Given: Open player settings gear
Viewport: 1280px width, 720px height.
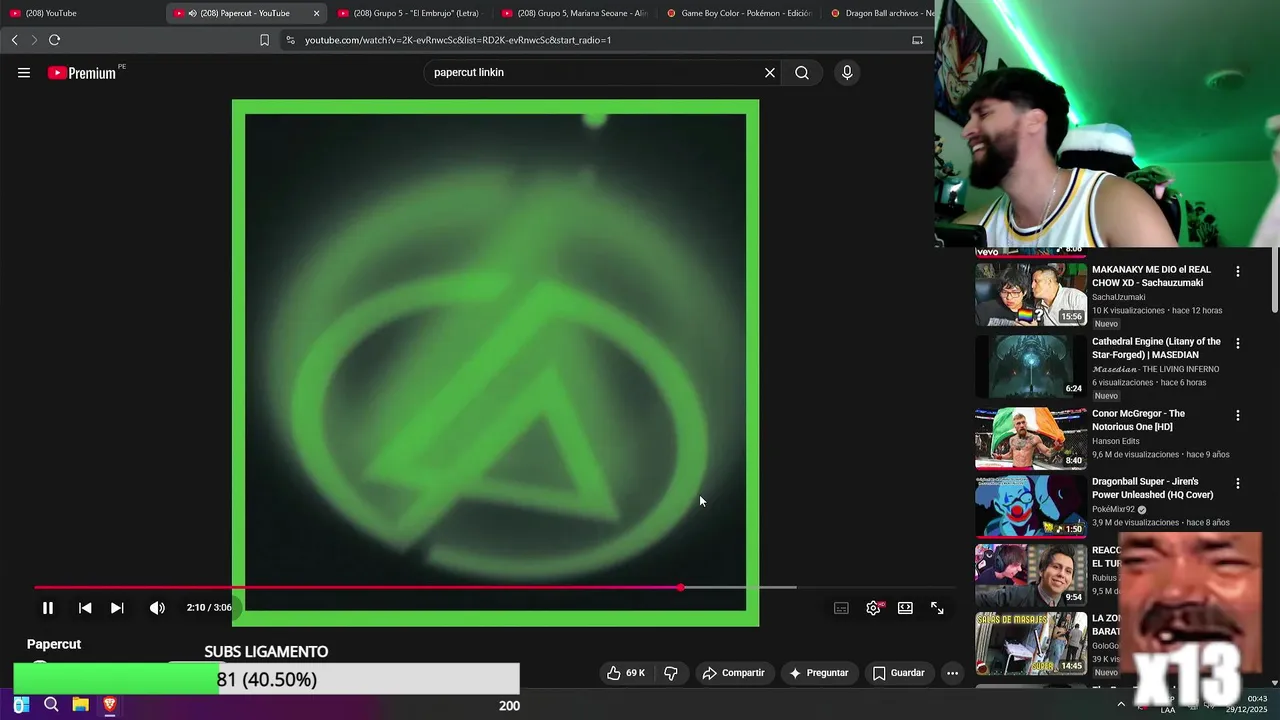Looking at the screenshot, I should click(874, 608).
